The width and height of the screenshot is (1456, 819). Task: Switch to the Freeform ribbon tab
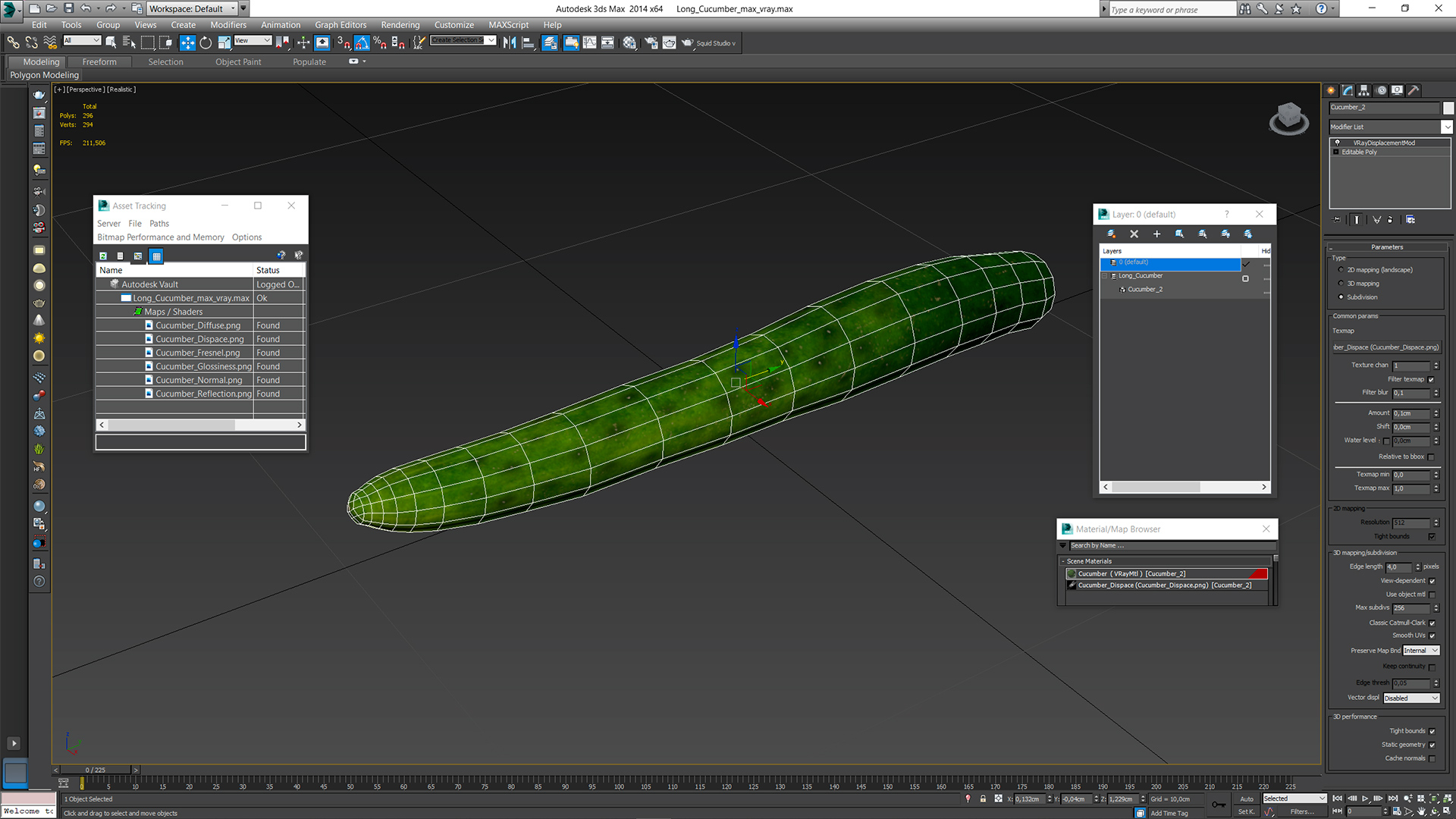(99, 62)
